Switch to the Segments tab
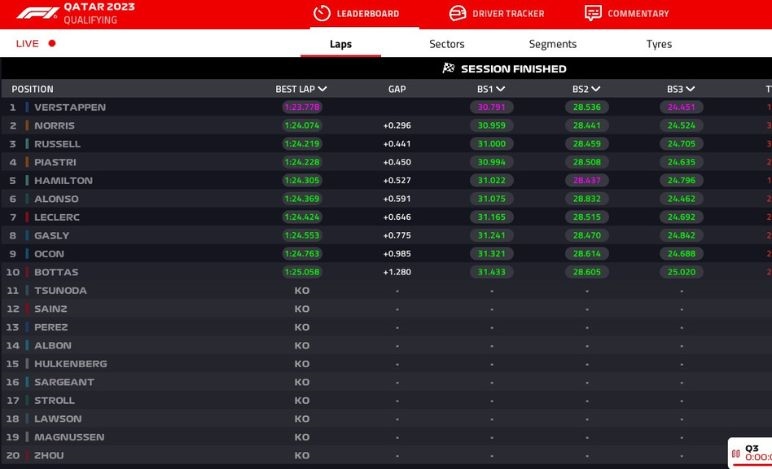Viewport: 772px width, 469px height. pos(552,44)
